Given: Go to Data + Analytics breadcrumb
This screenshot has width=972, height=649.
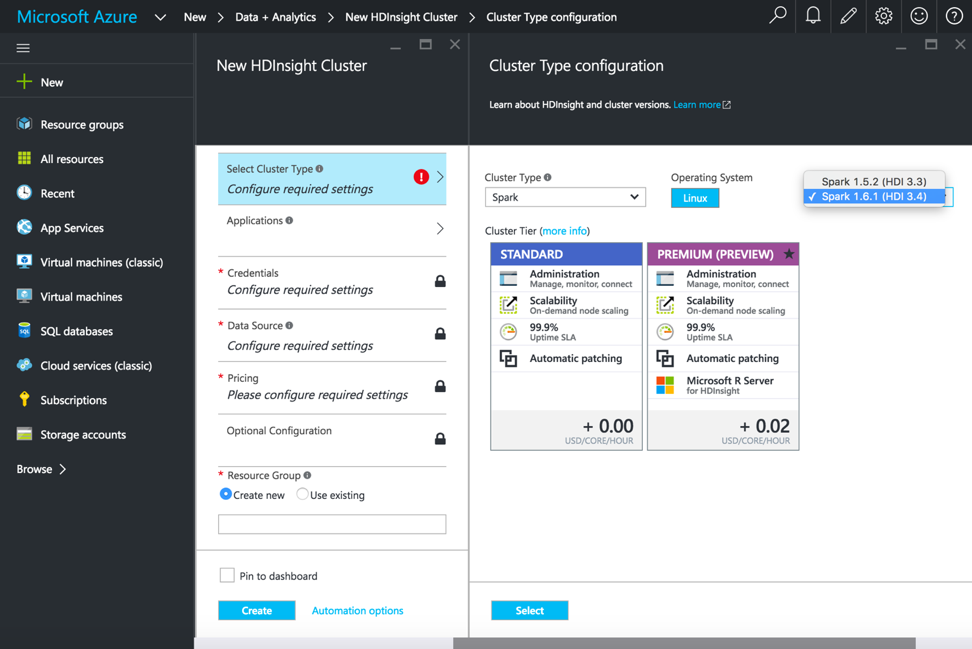Looking at the screenshot, I should [275, 17].
